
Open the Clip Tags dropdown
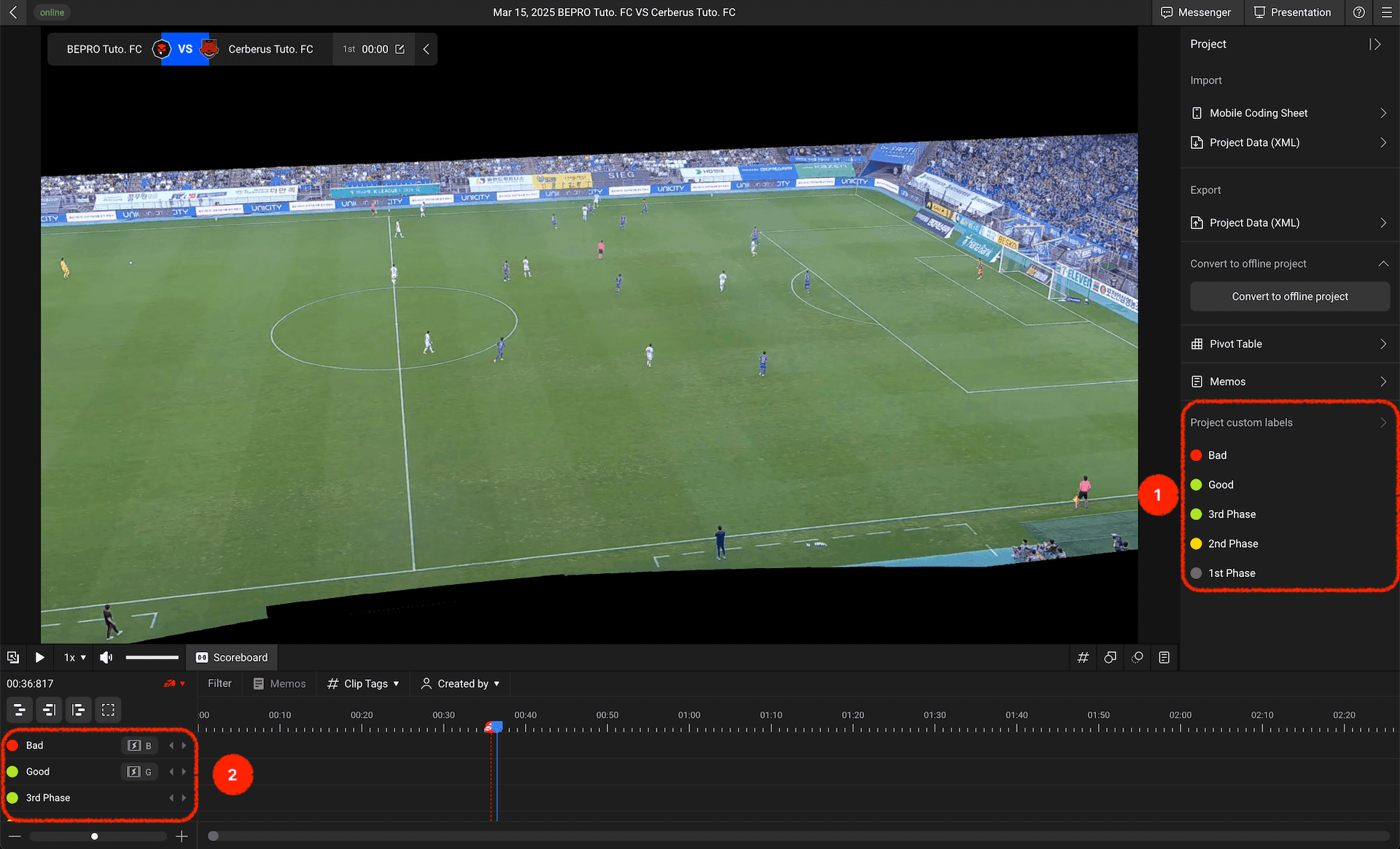coord(364,683)
